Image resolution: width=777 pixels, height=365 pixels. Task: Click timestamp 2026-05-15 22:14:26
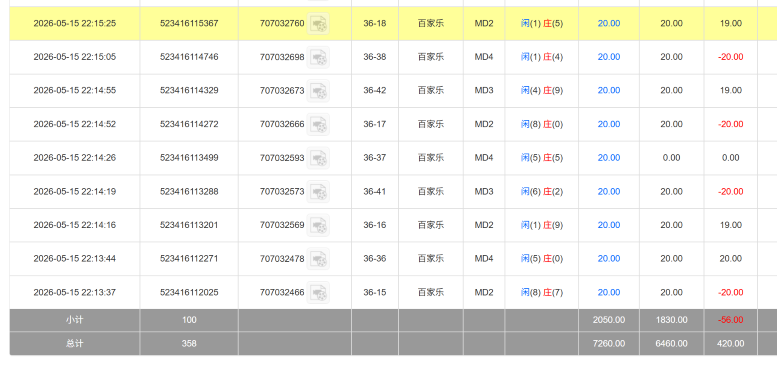click(75, 157)
